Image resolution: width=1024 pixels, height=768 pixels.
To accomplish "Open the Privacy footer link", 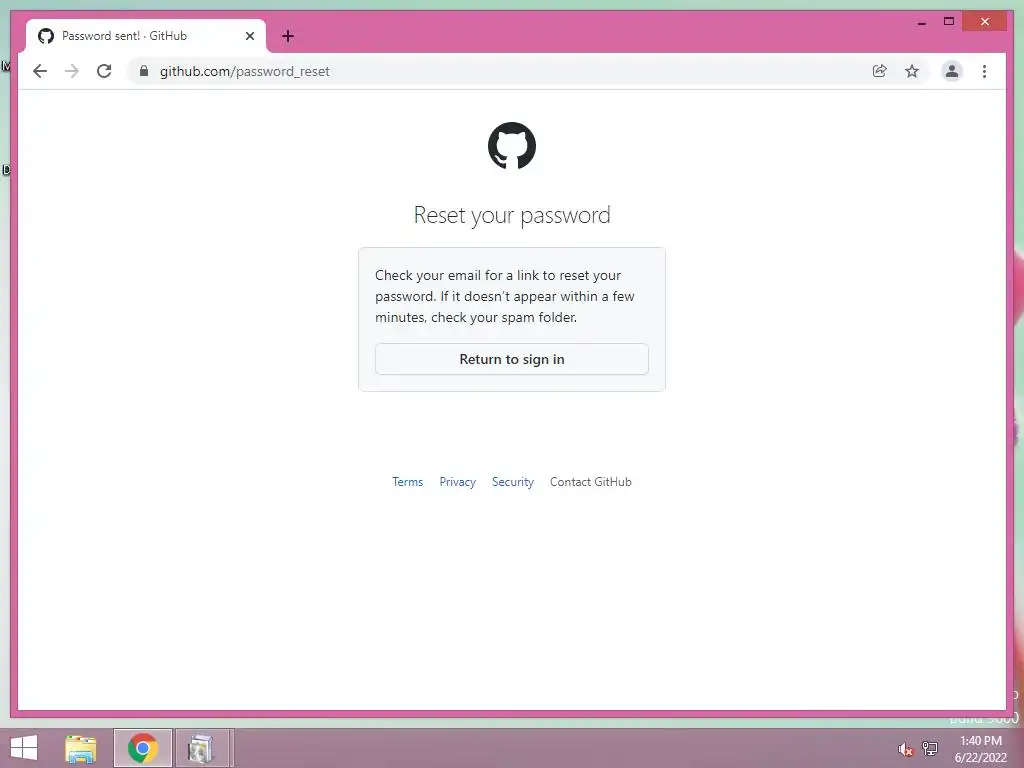I will [x=457, y=482].
